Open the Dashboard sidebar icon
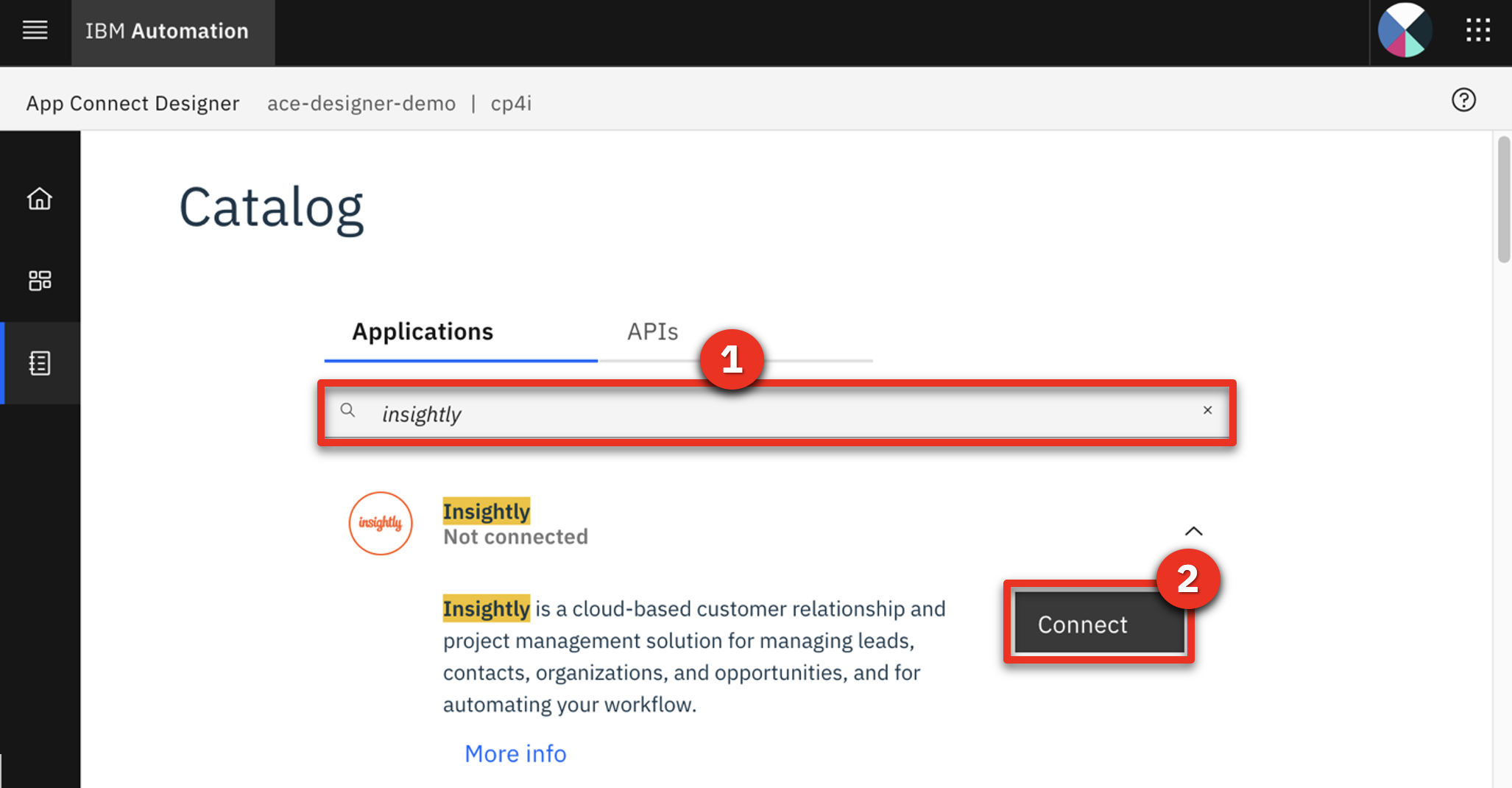 pos(40,281)
